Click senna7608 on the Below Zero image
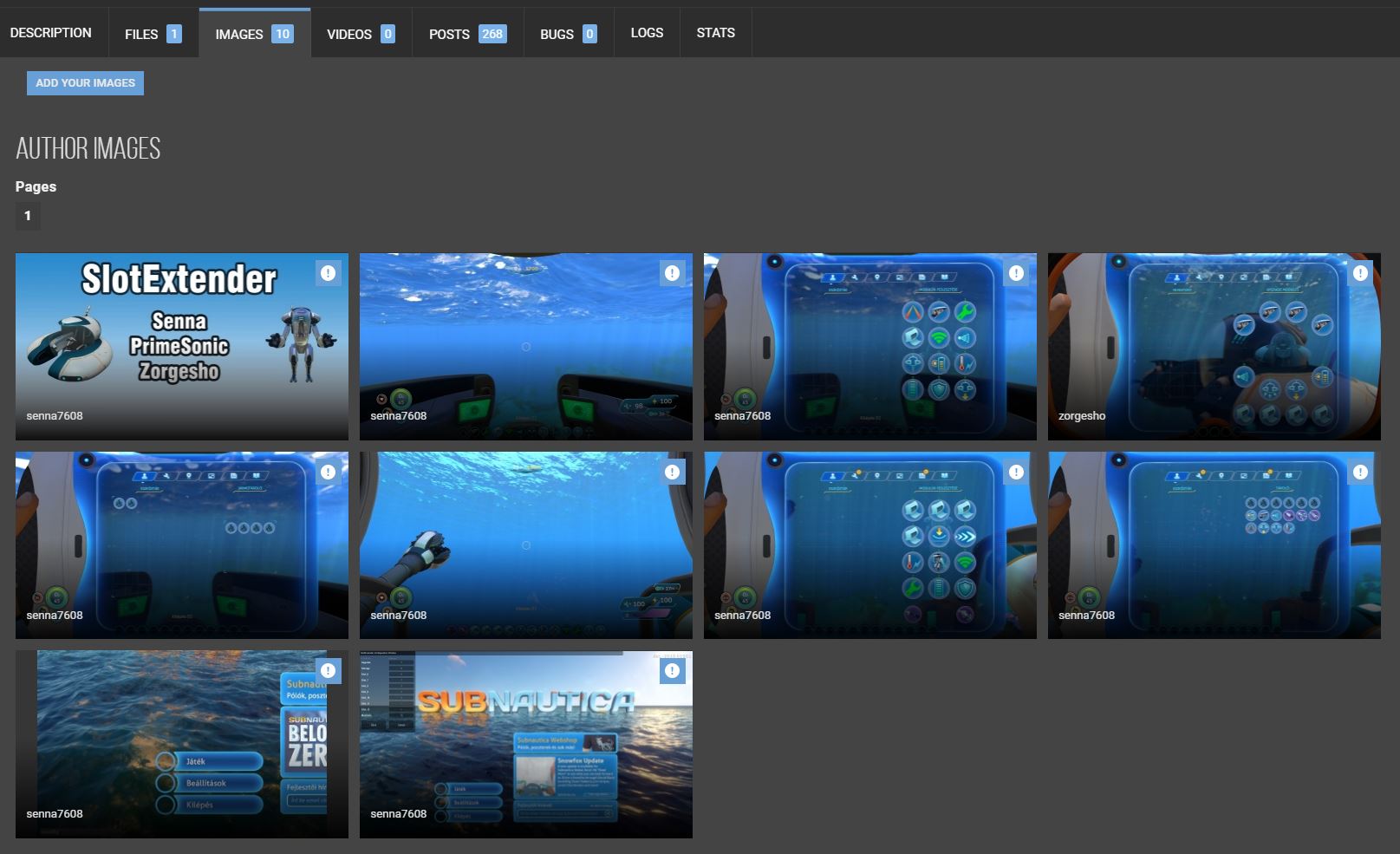Screen dimensions: 1400x854 [55, 814]
